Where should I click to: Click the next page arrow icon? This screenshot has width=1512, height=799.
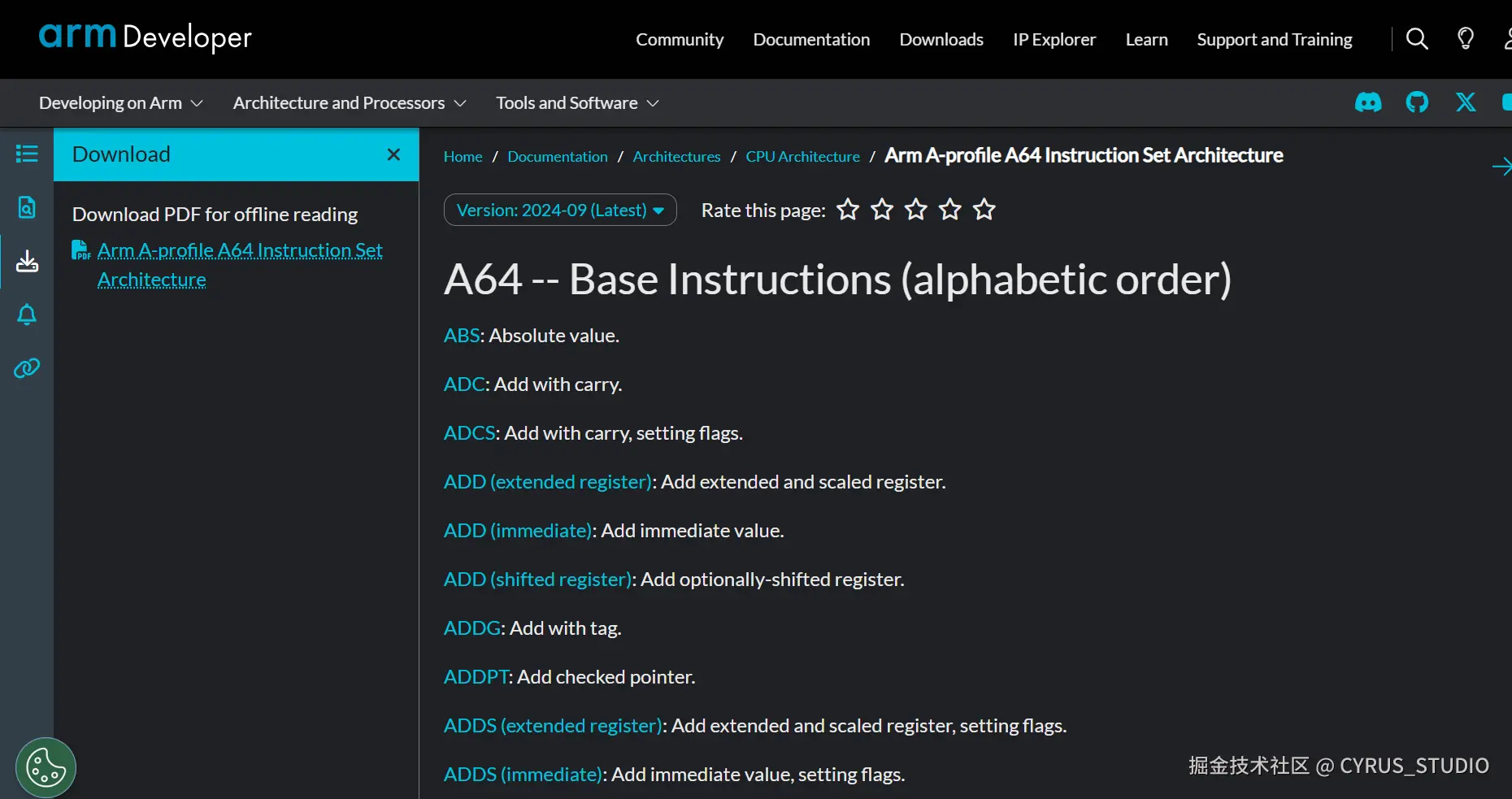tap(1501, 167)
